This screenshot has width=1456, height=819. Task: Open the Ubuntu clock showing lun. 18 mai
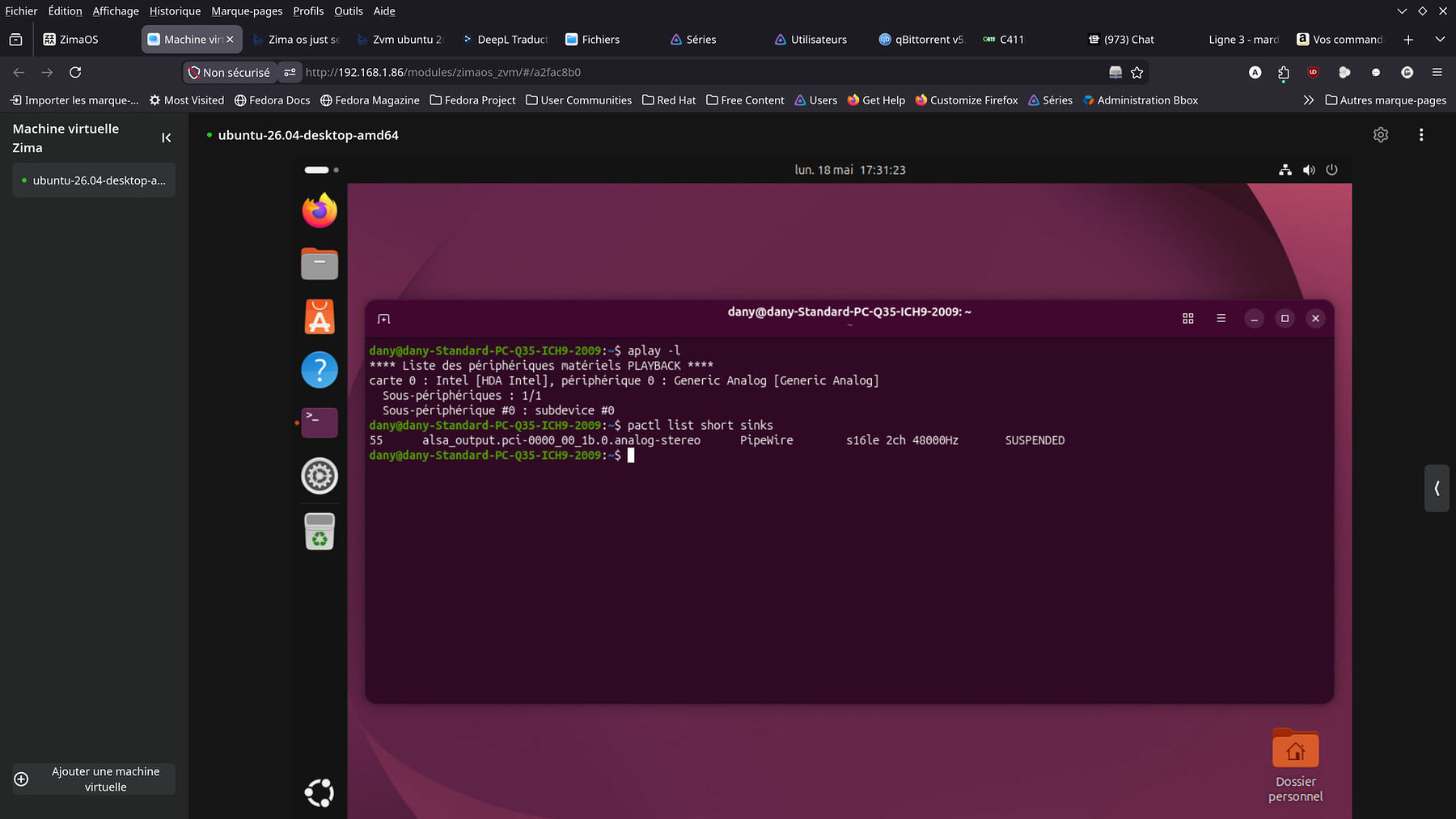[x=850, y=170]
